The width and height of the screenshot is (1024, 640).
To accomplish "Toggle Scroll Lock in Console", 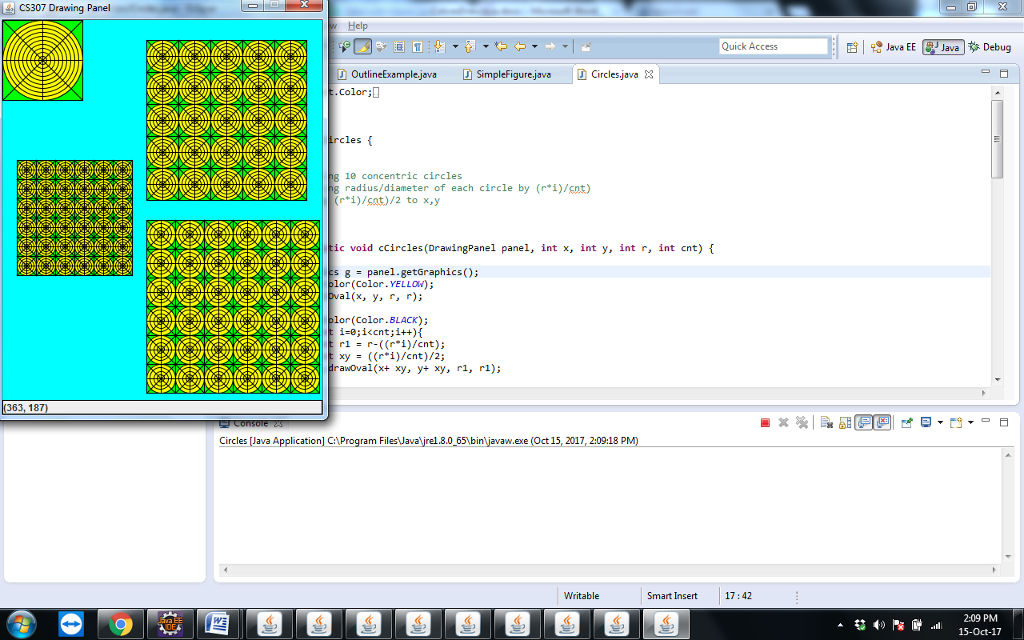I will (845, 423).
